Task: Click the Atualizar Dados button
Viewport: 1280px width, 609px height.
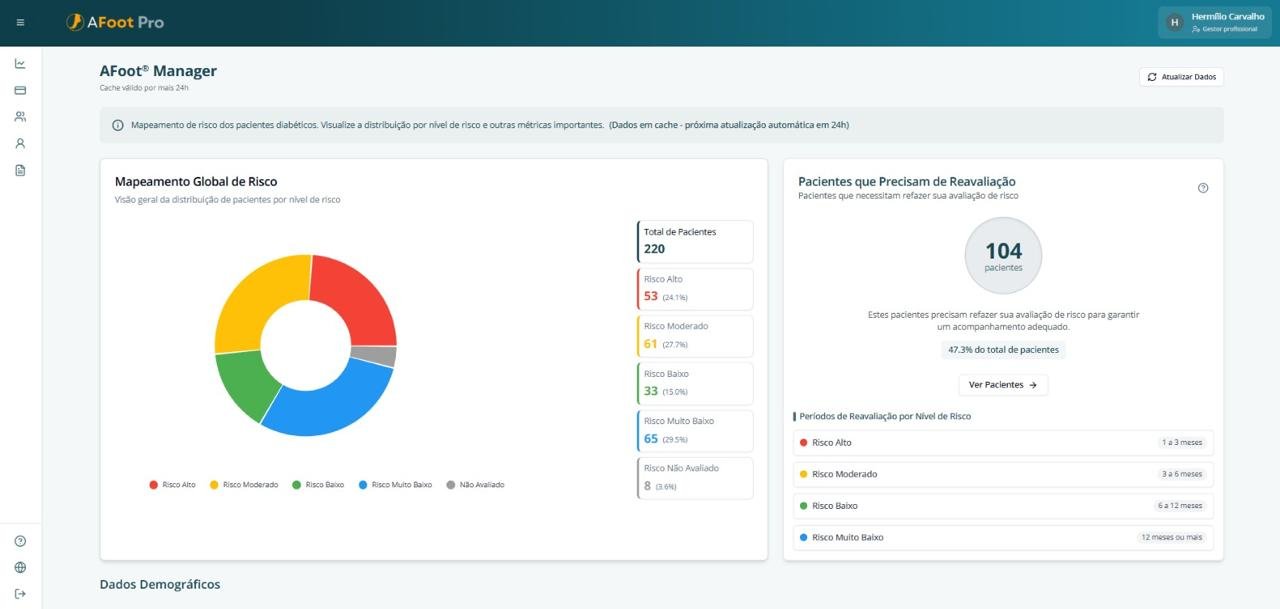Action: (1181, 77)
